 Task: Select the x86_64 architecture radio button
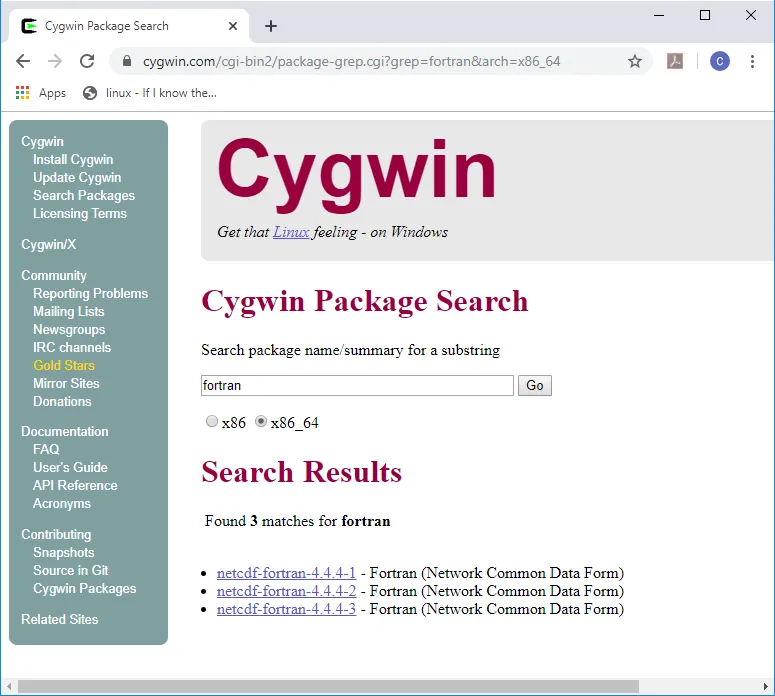point(260,421)
